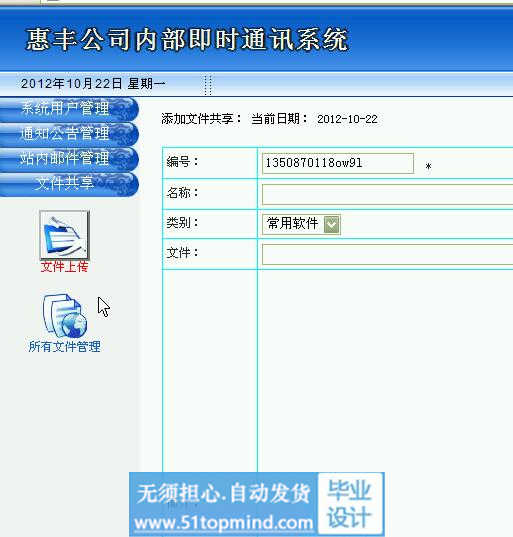
Task: Click the 文件上传 upload folder icon
Action: (x=64, y=235)
